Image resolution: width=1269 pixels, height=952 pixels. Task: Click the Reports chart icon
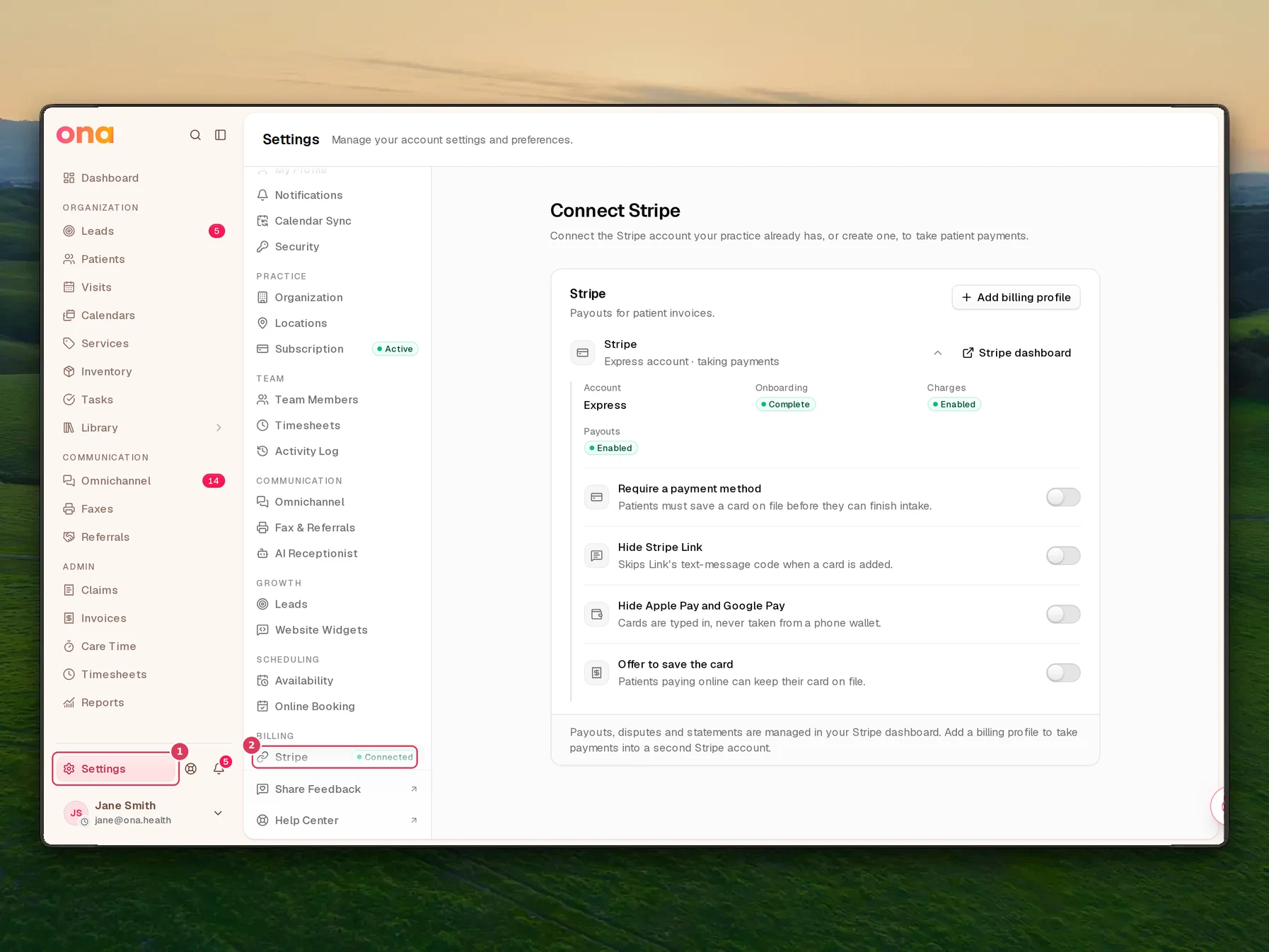coord(69,703)
